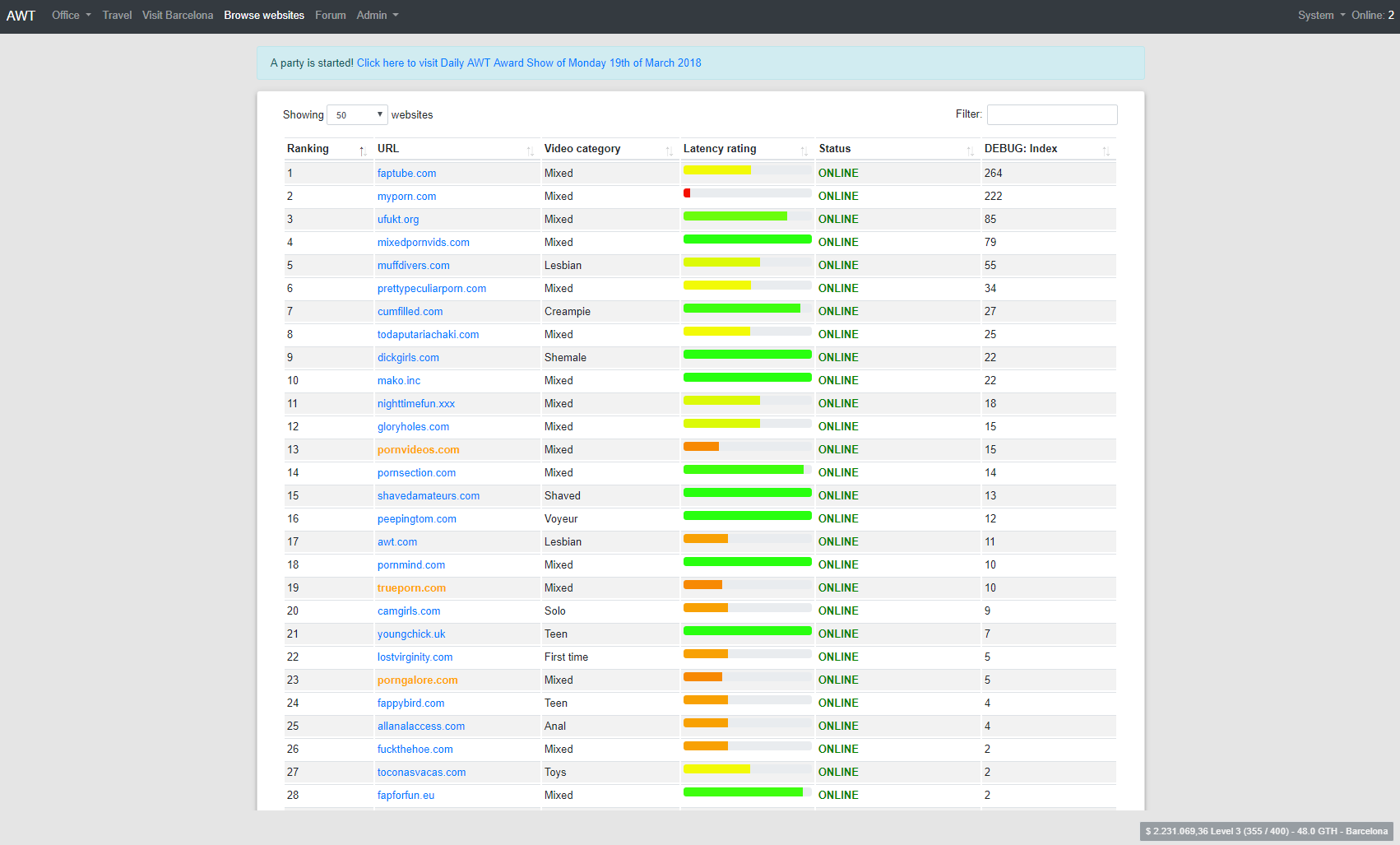Expand the Admin dropdown menu
Screen dimensions: 1400x845
(377, 16)
